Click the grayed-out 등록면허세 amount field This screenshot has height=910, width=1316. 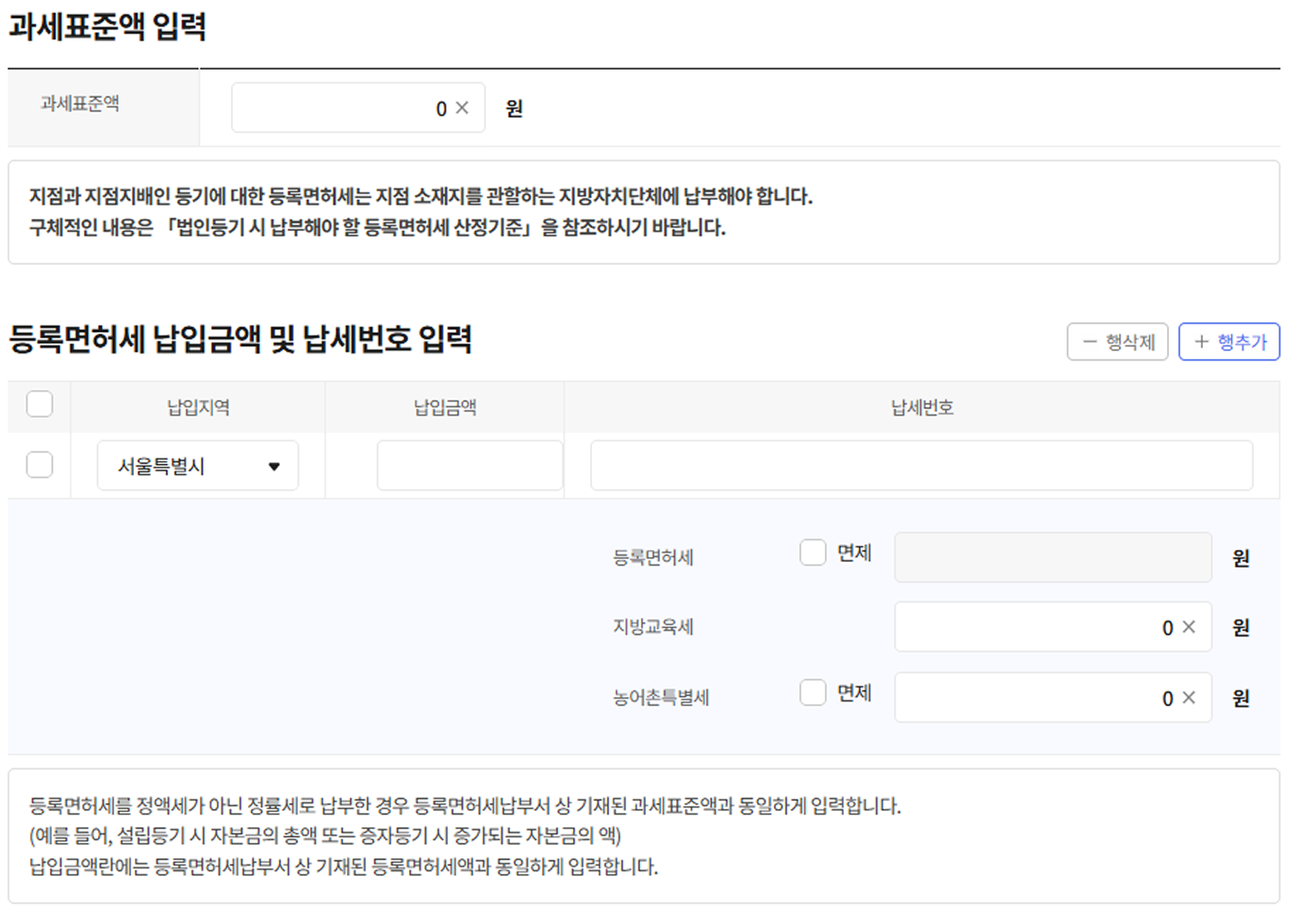point(1053,557)
